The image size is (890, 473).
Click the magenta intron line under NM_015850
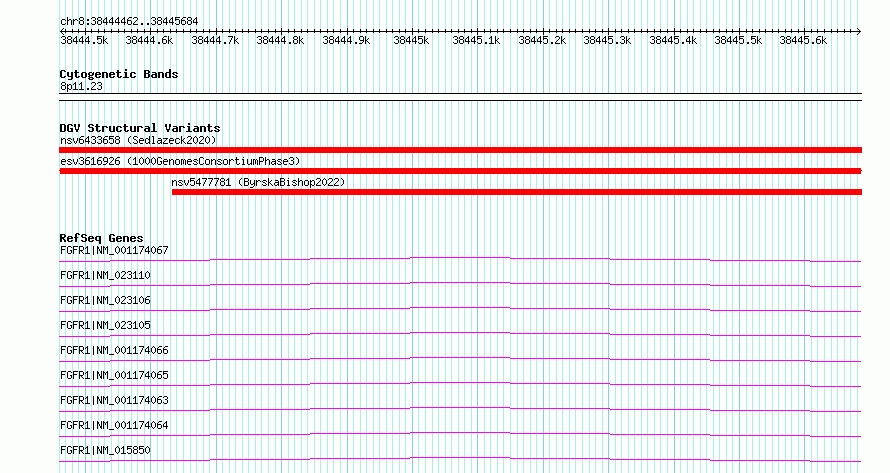tap(460, 458)
